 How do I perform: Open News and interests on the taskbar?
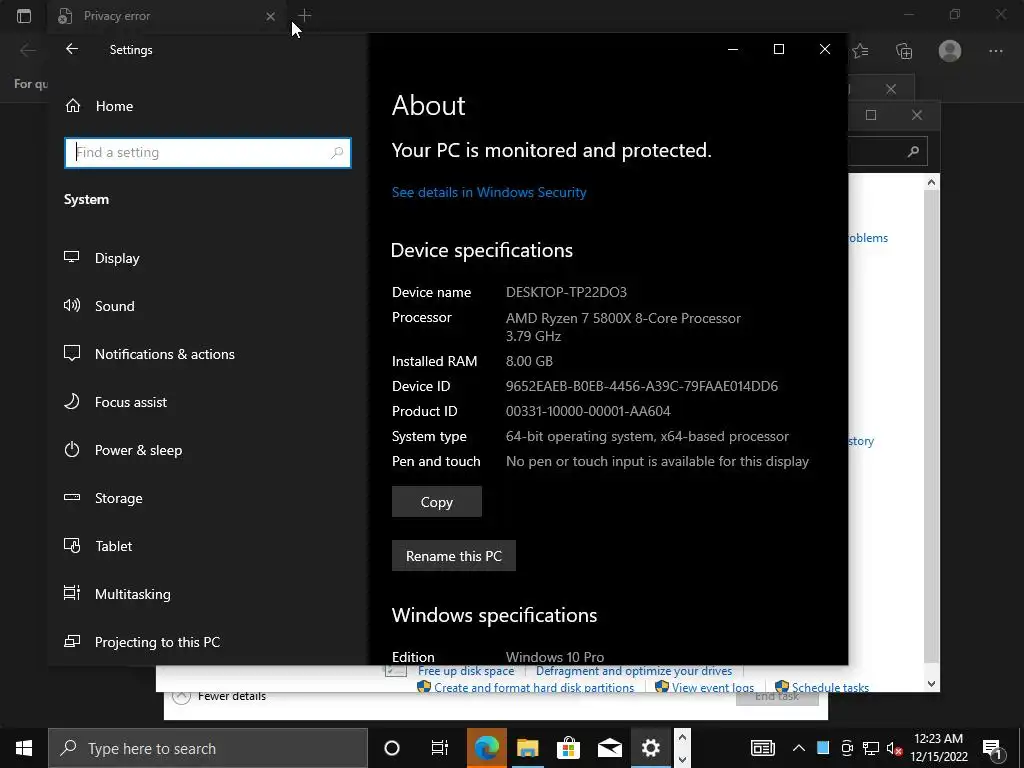pos(762,748)
